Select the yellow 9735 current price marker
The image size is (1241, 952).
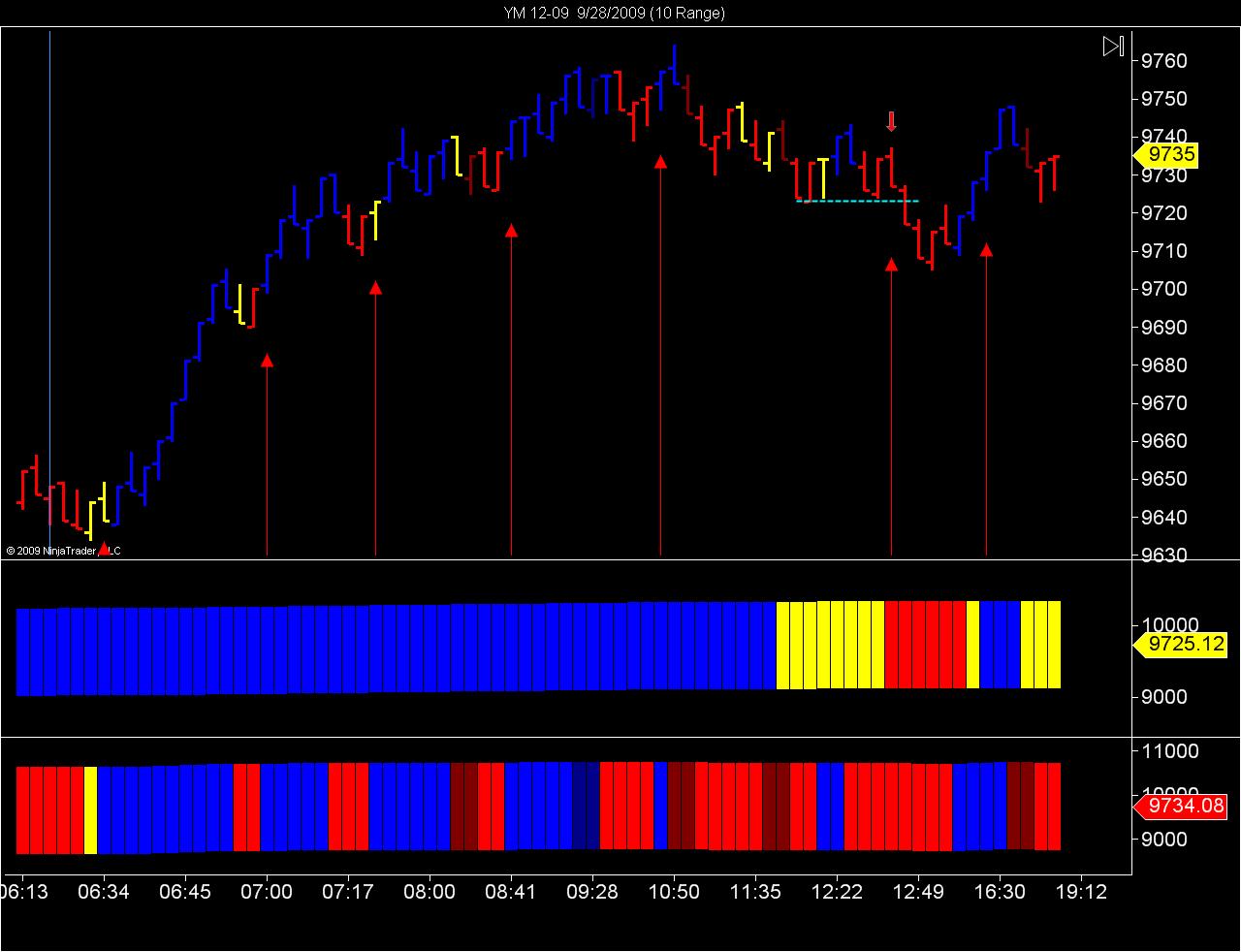(1166, 155)
